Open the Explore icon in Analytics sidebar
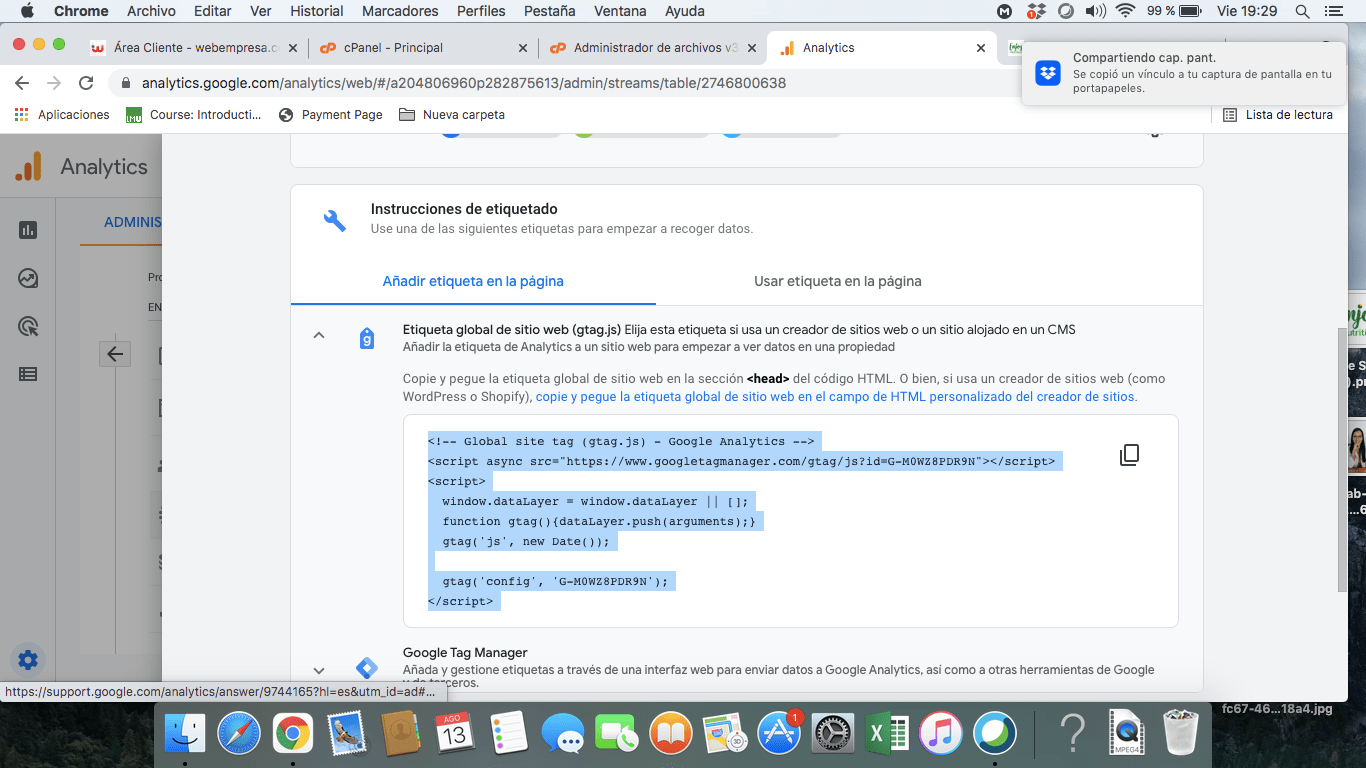The image size is (1366, 768). (28, 279)
